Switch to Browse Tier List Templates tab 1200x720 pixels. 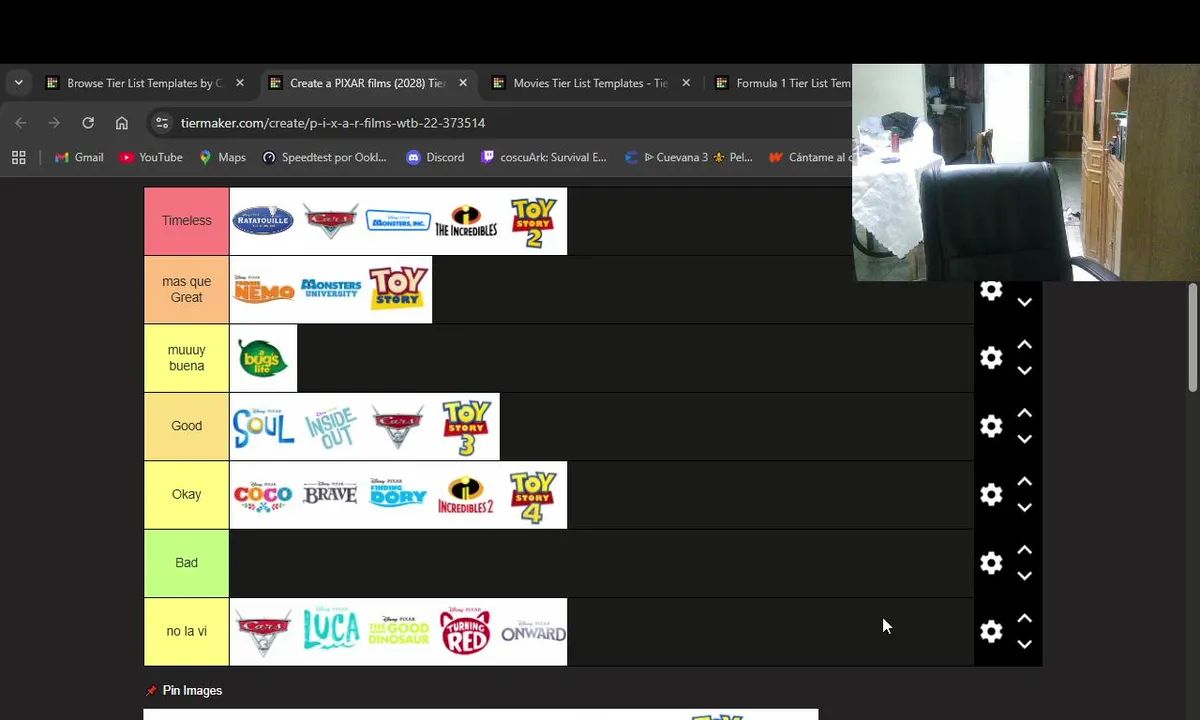tap(145, 83)
